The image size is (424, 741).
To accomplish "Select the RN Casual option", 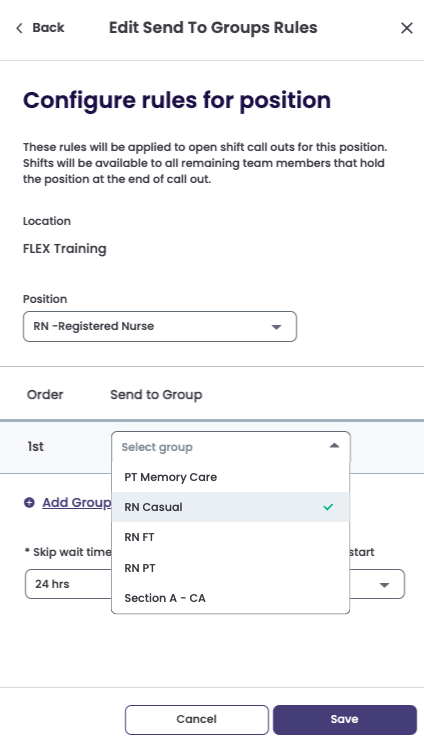I will click(x=231, y=507).
